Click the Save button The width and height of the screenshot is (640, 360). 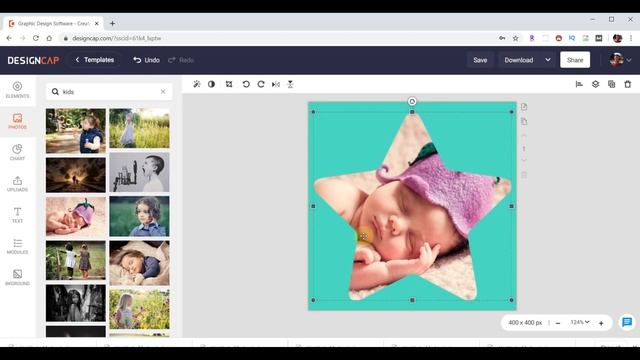click(480, 60)
